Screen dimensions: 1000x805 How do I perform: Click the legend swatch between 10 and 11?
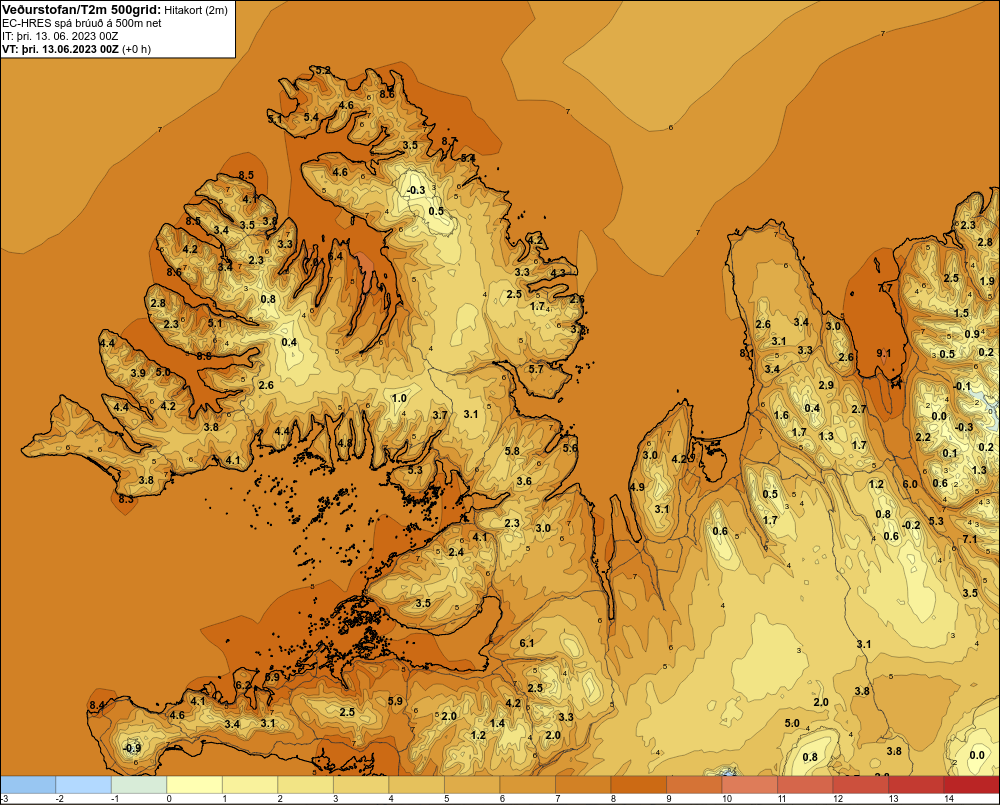pyautogui.click(x=749, y=785)
